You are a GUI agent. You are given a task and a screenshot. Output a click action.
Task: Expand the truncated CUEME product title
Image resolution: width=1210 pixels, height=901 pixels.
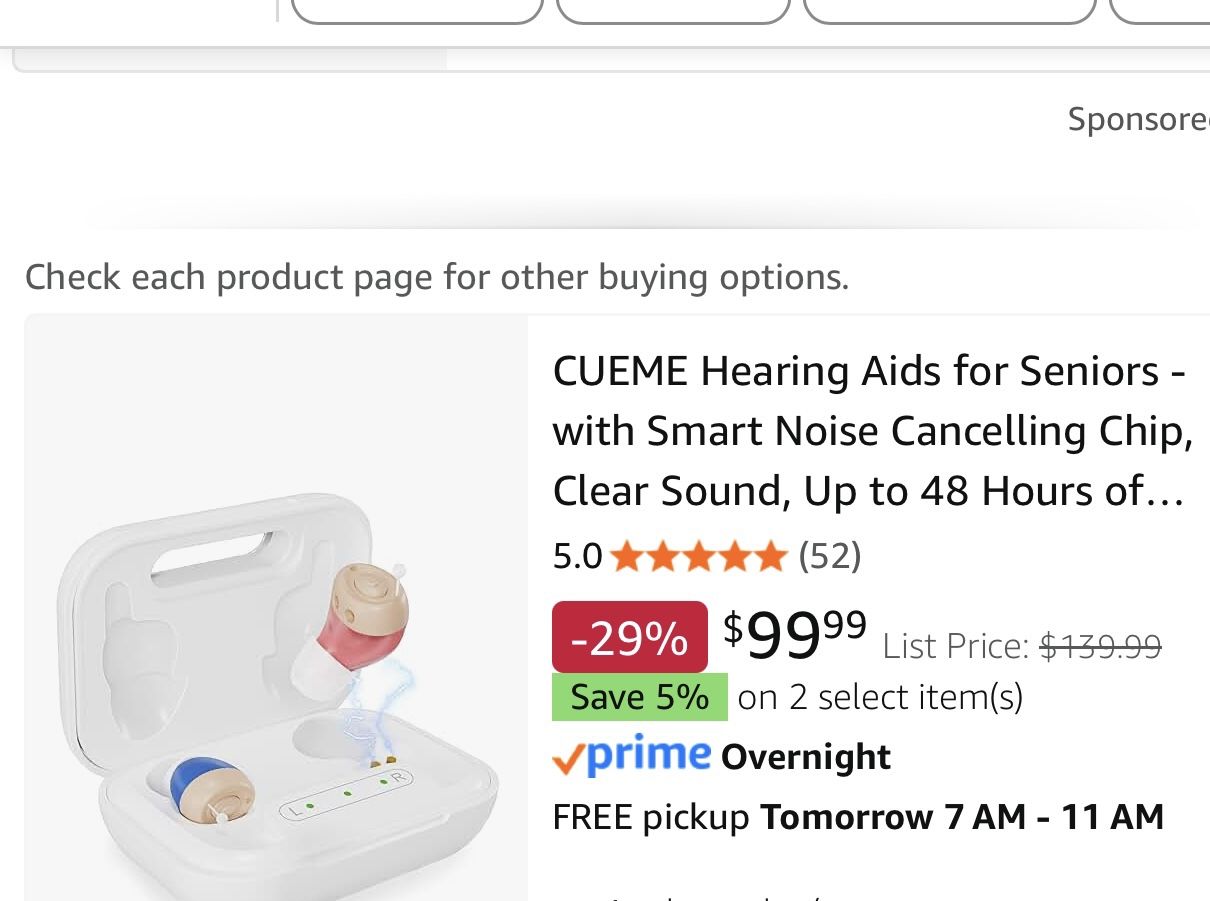coord(872,430)
